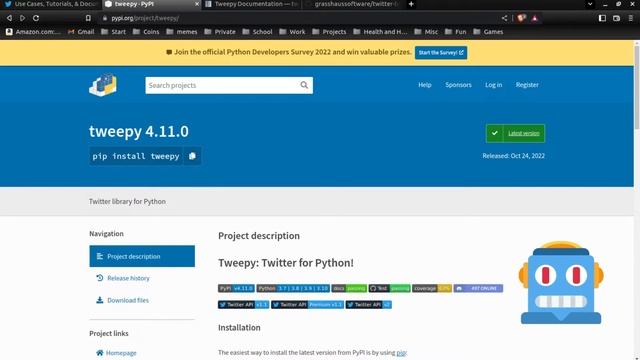This screenshot has height=360, width=640.
Task: Click the PyPI v4.11.0 badge
Action: coord(236,288)
